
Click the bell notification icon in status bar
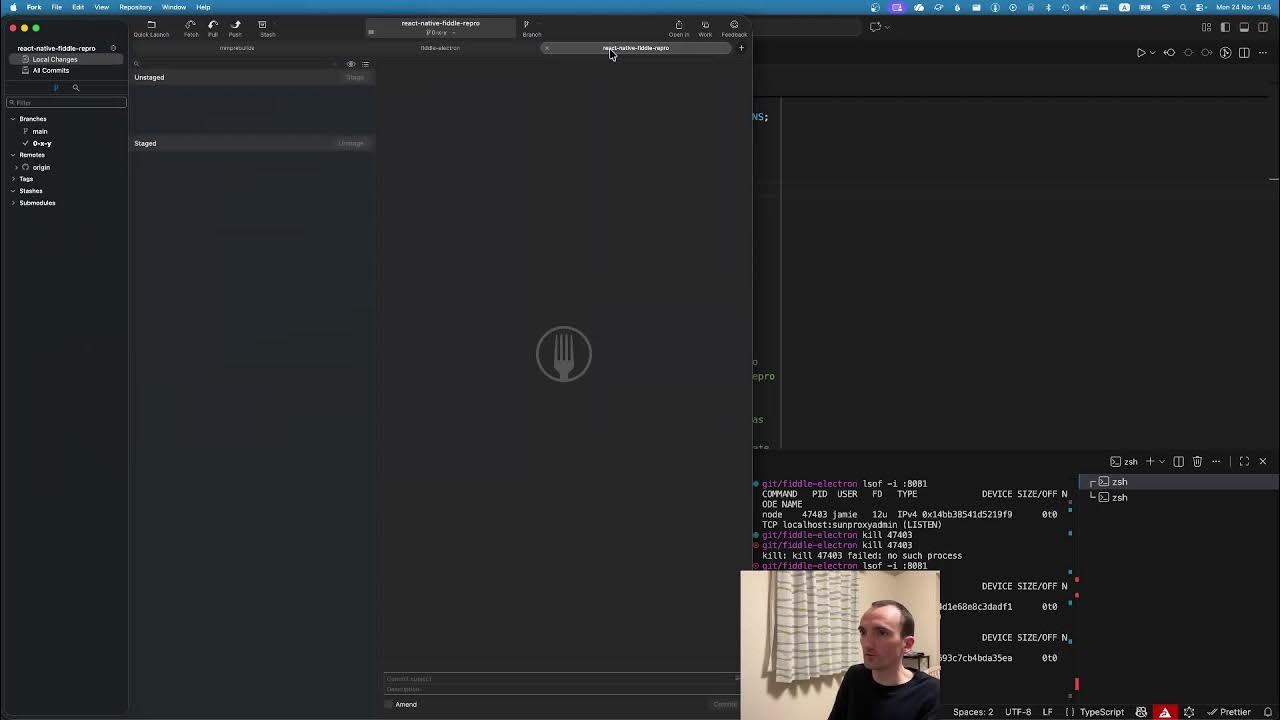click(1267, 712)
